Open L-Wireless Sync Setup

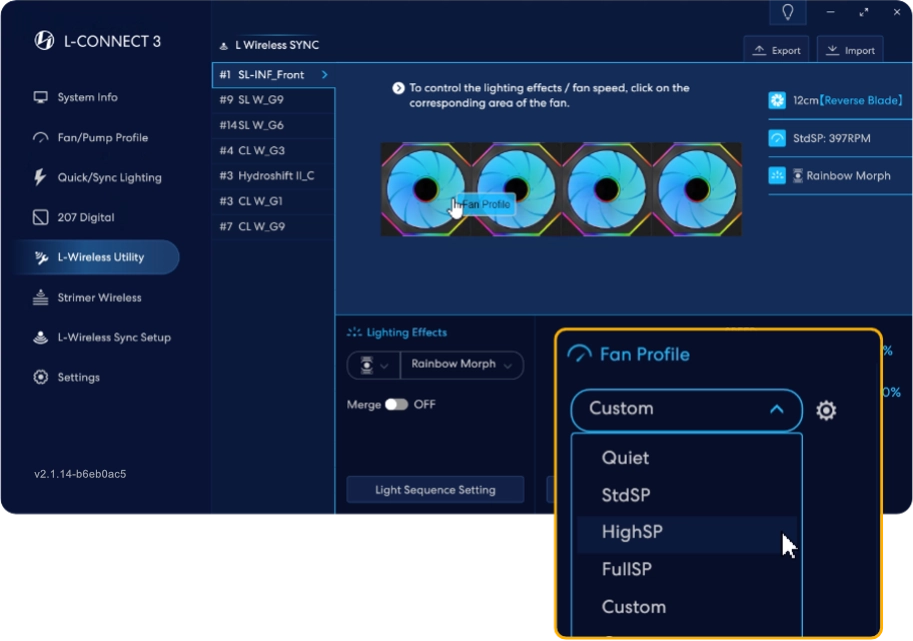click(102, 338)
